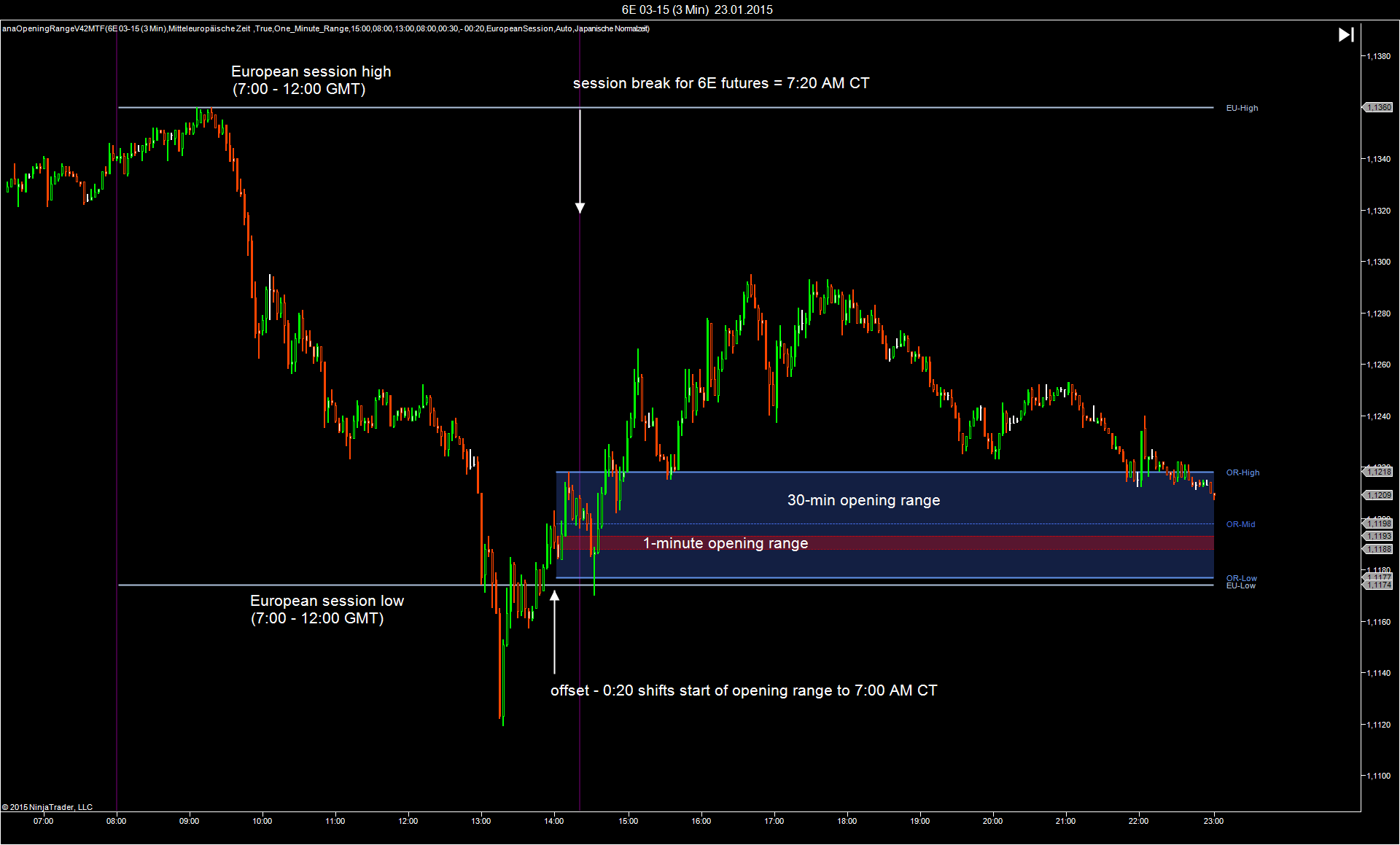This screenshot has width=1400, height=845.
Task: Click the 1,1188 price marker tag
Action: point(1378,549)
